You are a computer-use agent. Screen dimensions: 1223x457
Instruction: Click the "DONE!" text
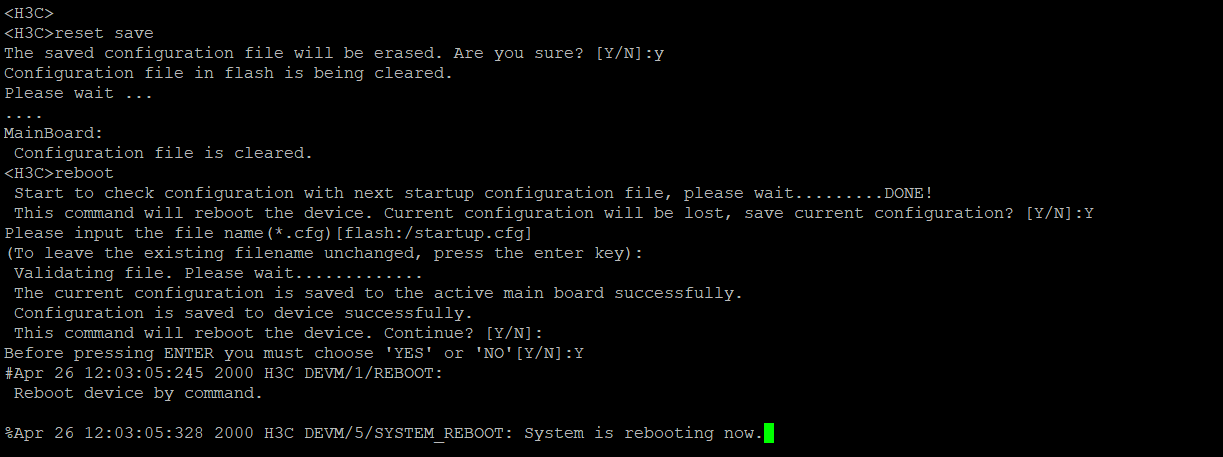tap(908, 193)
